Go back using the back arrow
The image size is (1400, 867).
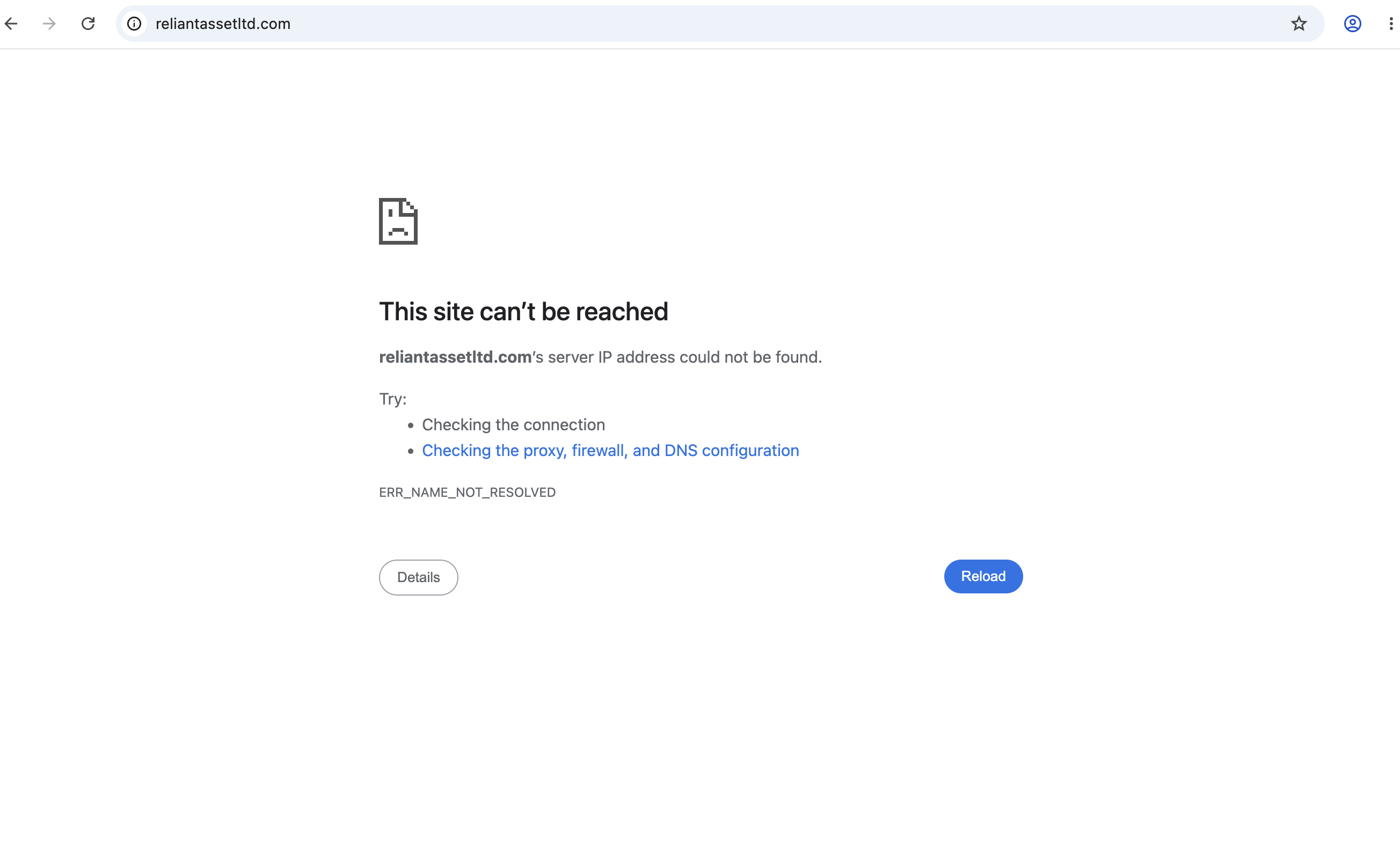point(11,24)
